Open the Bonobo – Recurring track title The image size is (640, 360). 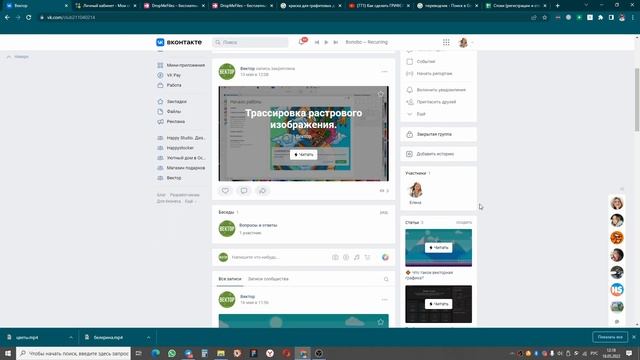pyautogui.click(x=367, y=42)
